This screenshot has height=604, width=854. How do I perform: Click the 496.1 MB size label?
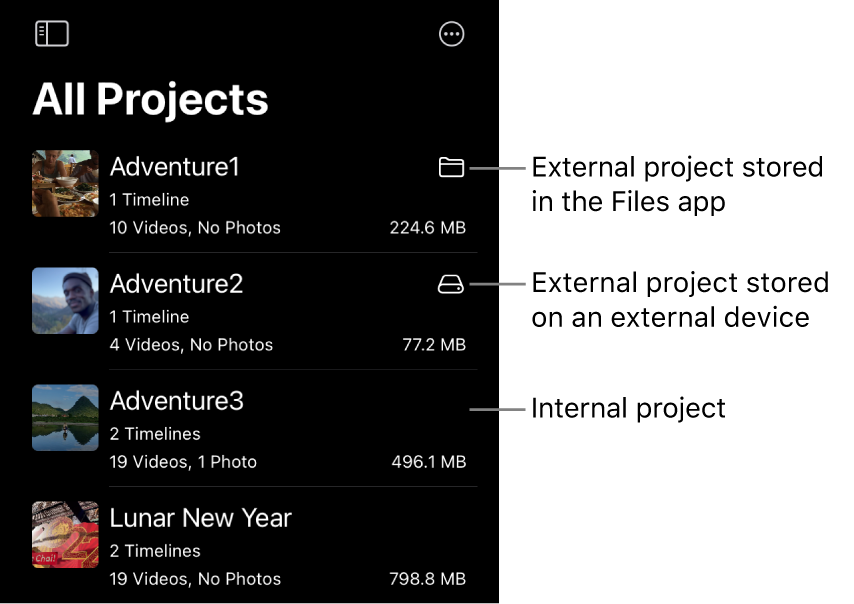[428, 462]
